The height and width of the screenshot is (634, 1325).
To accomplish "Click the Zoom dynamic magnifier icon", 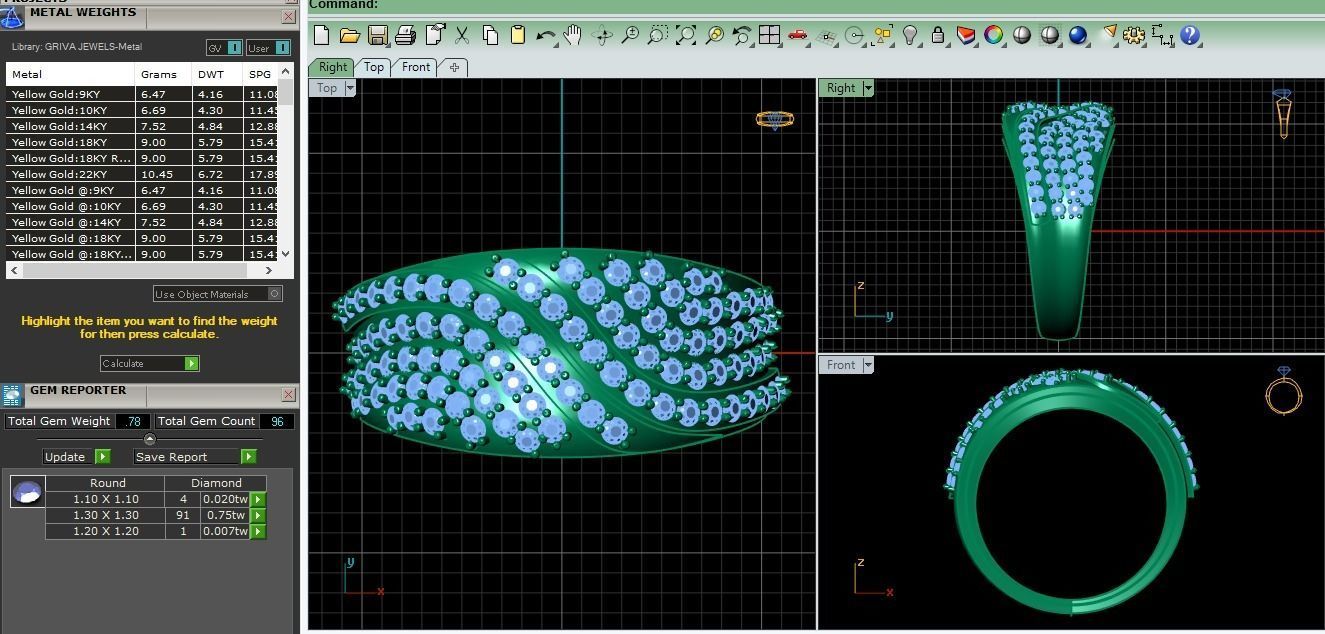I will pyautogui.click(x=630, y=35).
